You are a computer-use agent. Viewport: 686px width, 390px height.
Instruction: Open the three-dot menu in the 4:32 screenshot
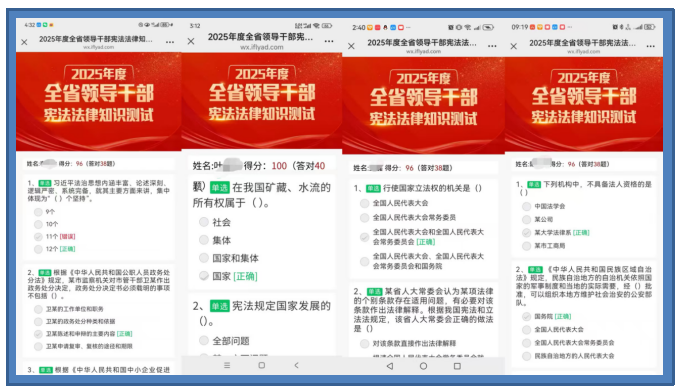[170, 42]
